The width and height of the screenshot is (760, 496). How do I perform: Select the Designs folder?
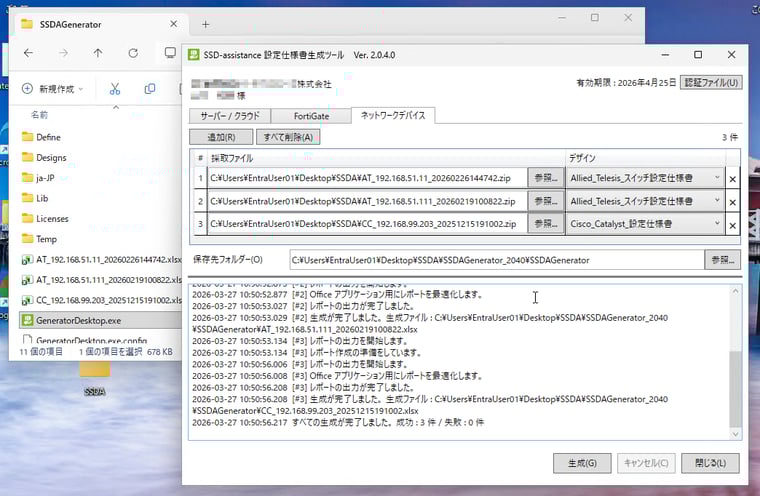click(x=44, y=158)
